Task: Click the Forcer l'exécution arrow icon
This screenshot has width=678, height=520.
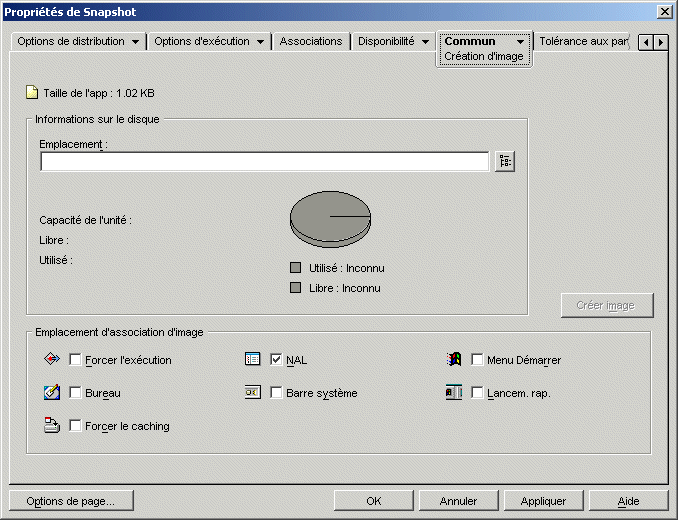Action: (52, 359)
